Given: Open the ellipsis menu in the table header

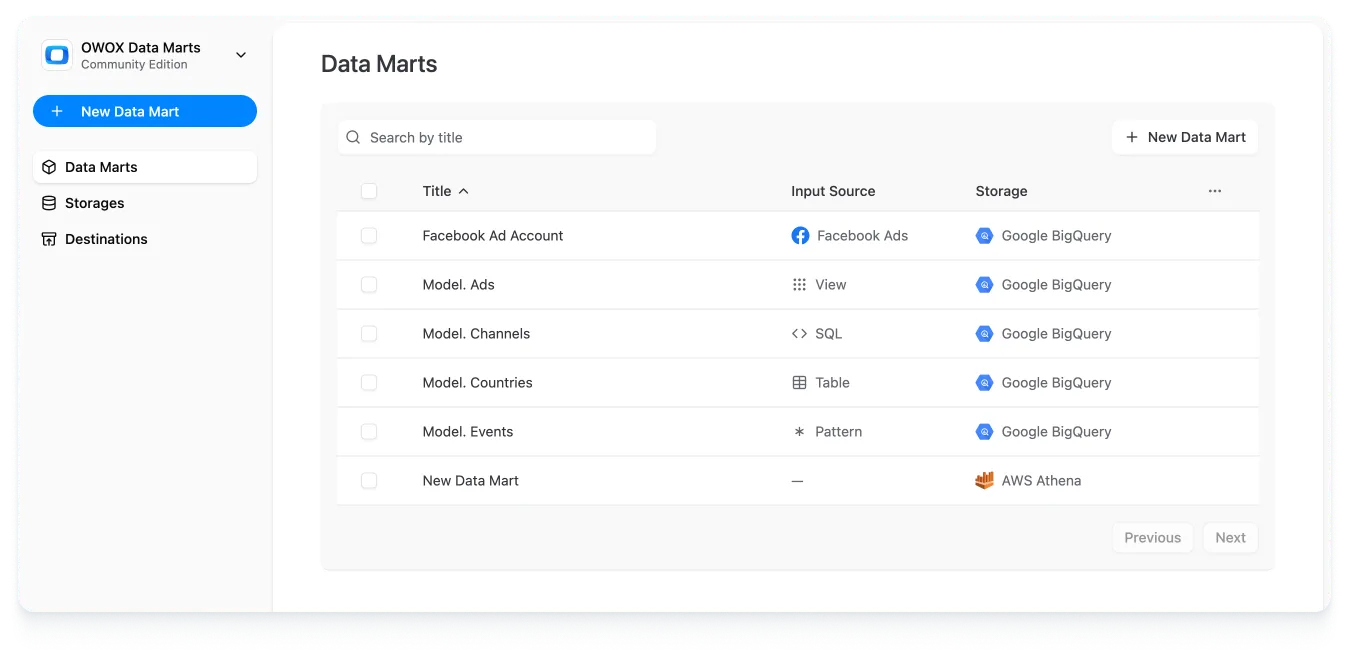Looking at the screenshot, I should click(1214, 190).
